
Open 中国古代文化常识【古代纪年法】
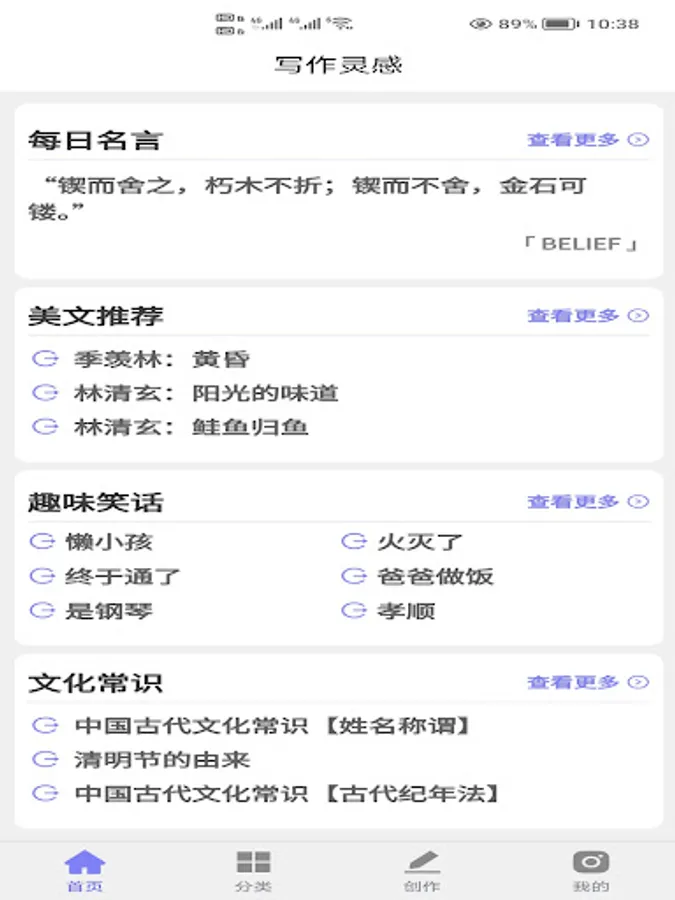(286, 794)
